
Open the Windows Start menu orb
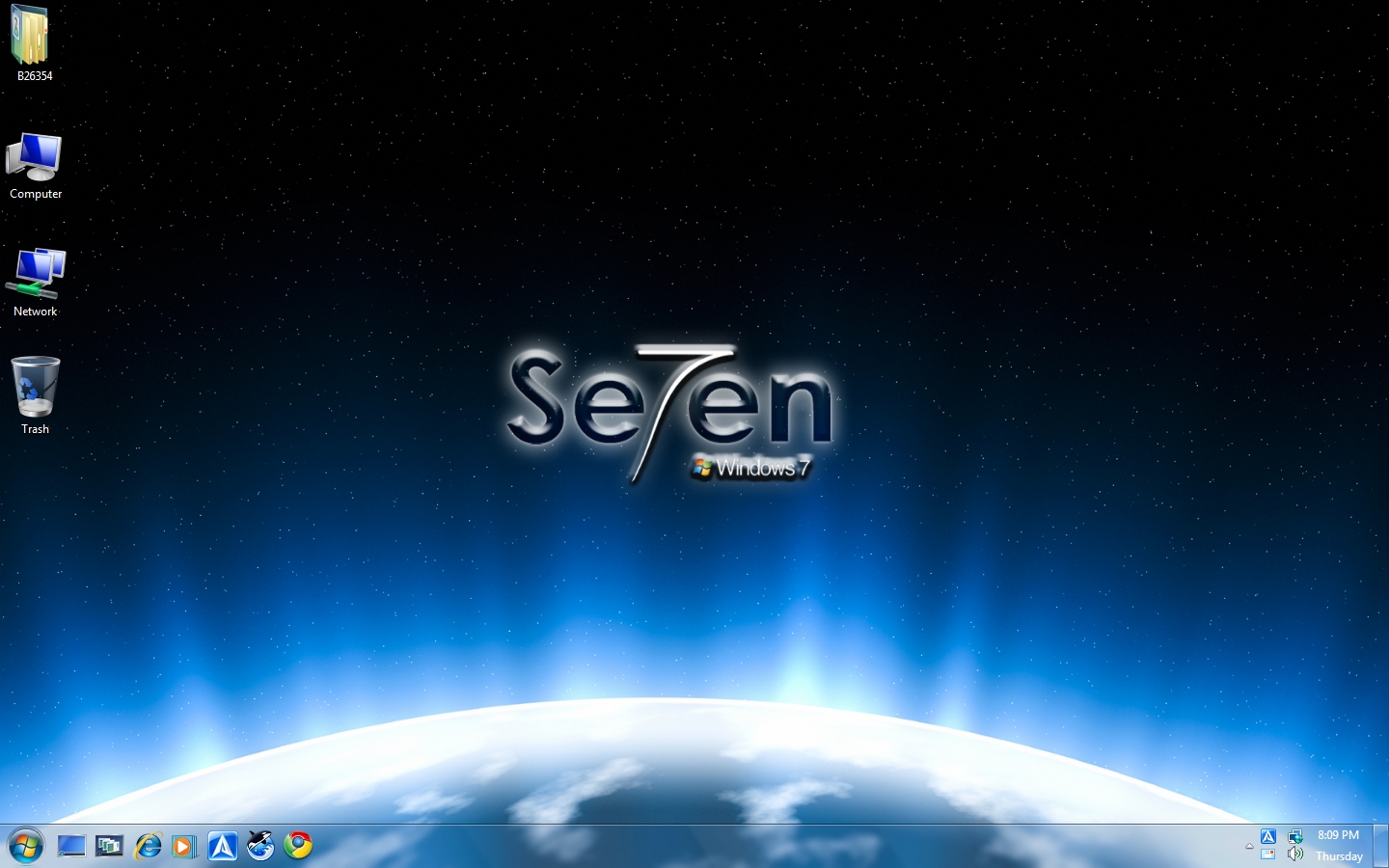(26, 847)
